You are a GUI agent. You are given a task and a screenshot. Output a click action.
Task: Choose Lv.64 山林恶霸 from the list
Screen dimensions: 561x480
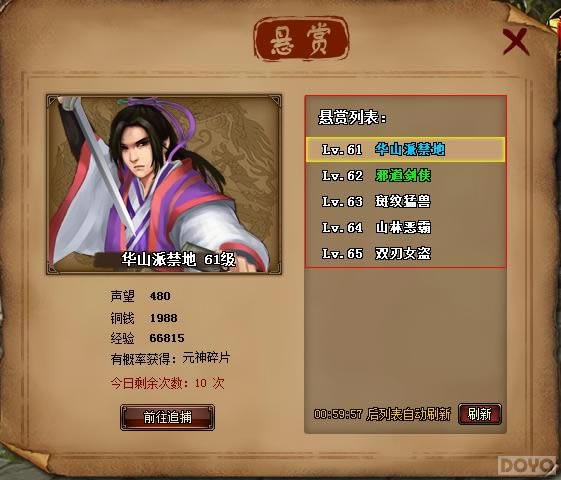pos(405,227)
